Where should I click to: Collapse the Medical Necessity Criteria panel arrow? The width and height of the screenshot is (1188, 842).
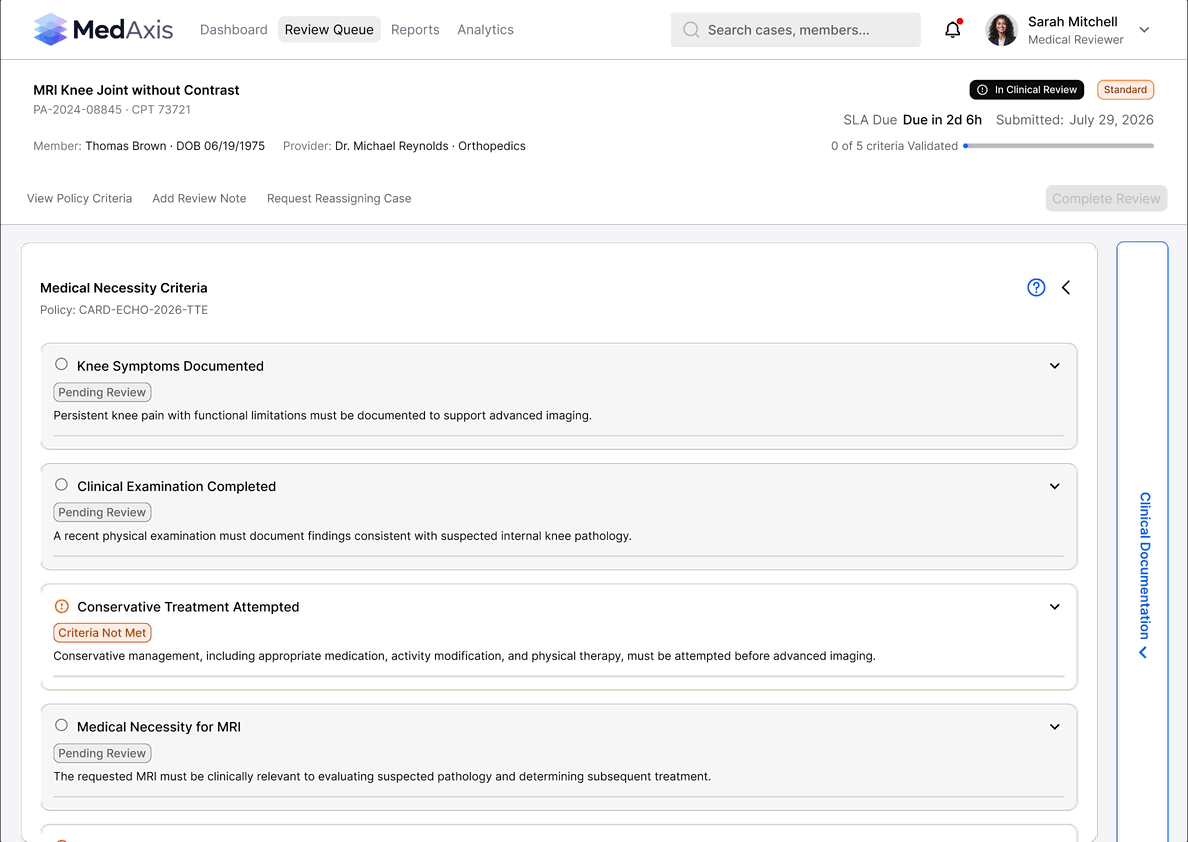[x=1066, y=287]
